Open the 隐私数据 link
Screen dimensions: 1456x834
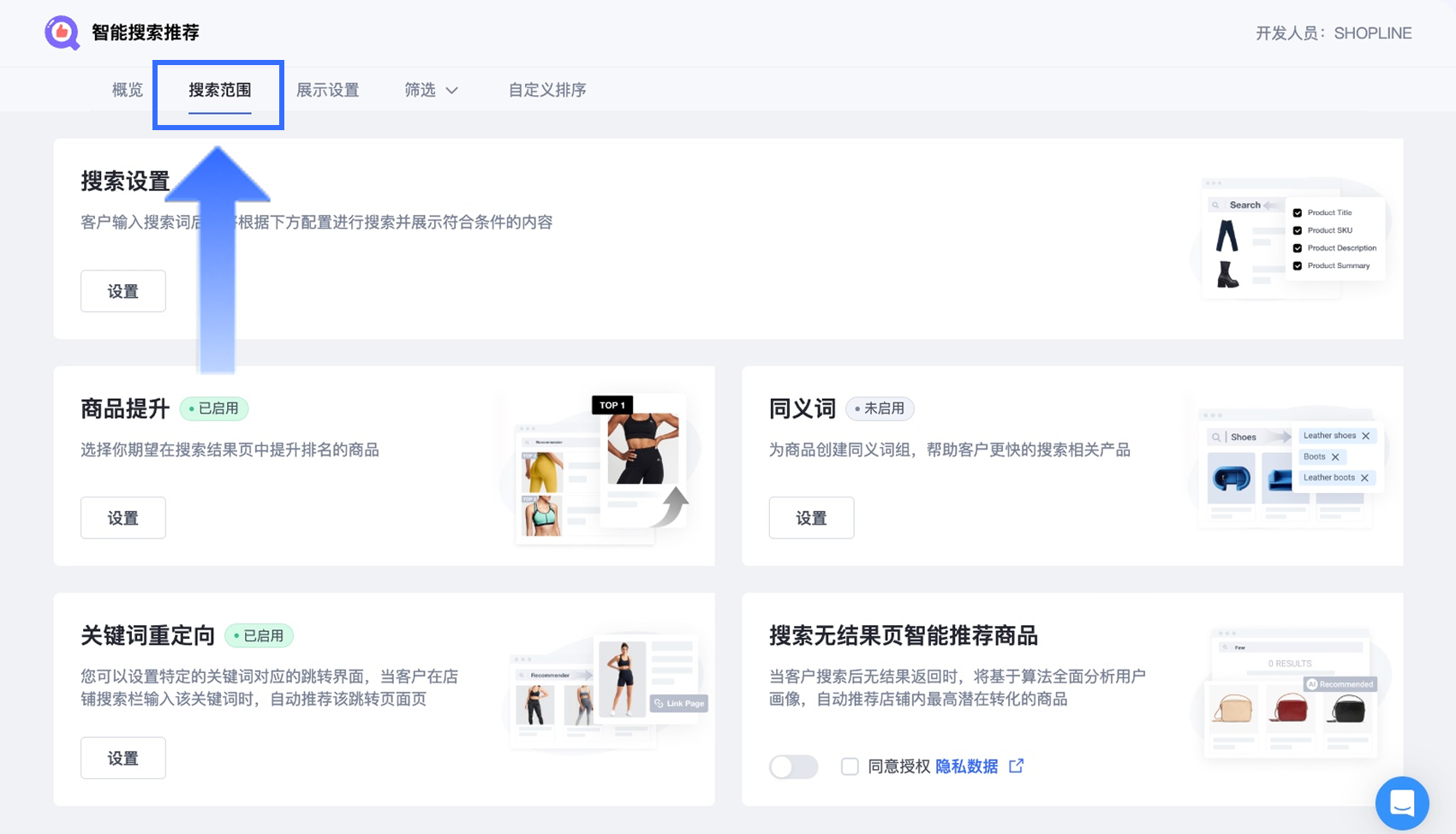click(967, 766)
